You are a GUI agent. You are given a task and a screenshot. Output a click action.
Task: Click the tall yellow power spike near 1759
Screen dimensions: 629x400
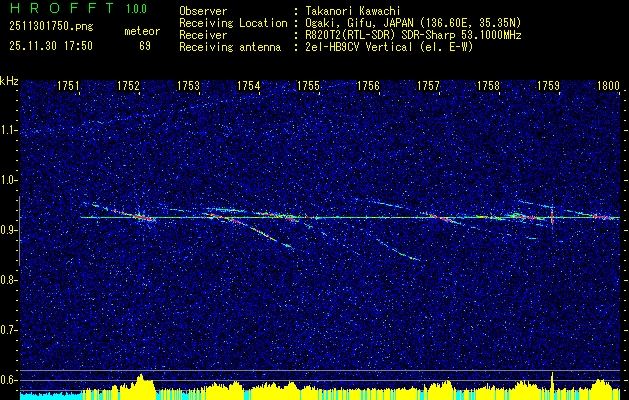[552, 385]
